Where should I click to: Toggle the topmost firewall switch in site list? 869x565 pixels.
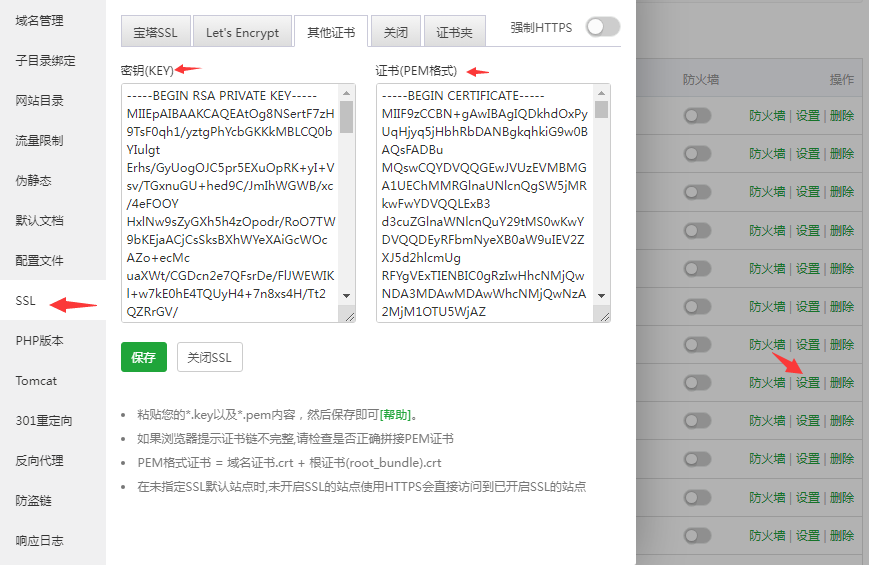697,116
